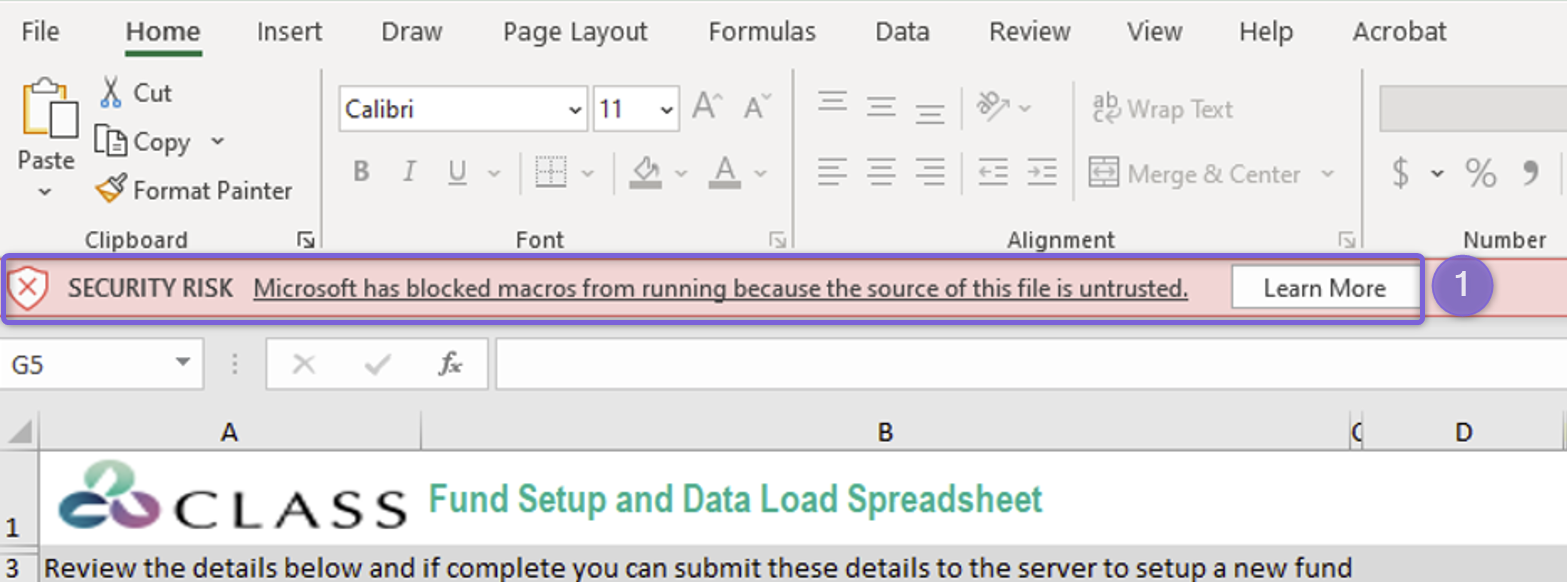Select column A header
The height and width of the screenshot is (582, 1567).
(x=230, y=432)
